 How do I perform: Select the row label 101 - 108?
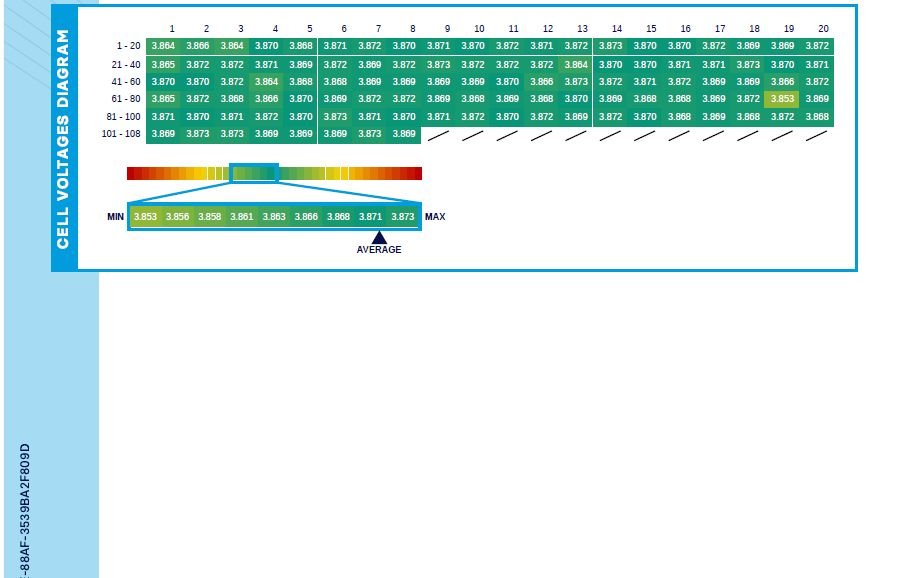121,134
